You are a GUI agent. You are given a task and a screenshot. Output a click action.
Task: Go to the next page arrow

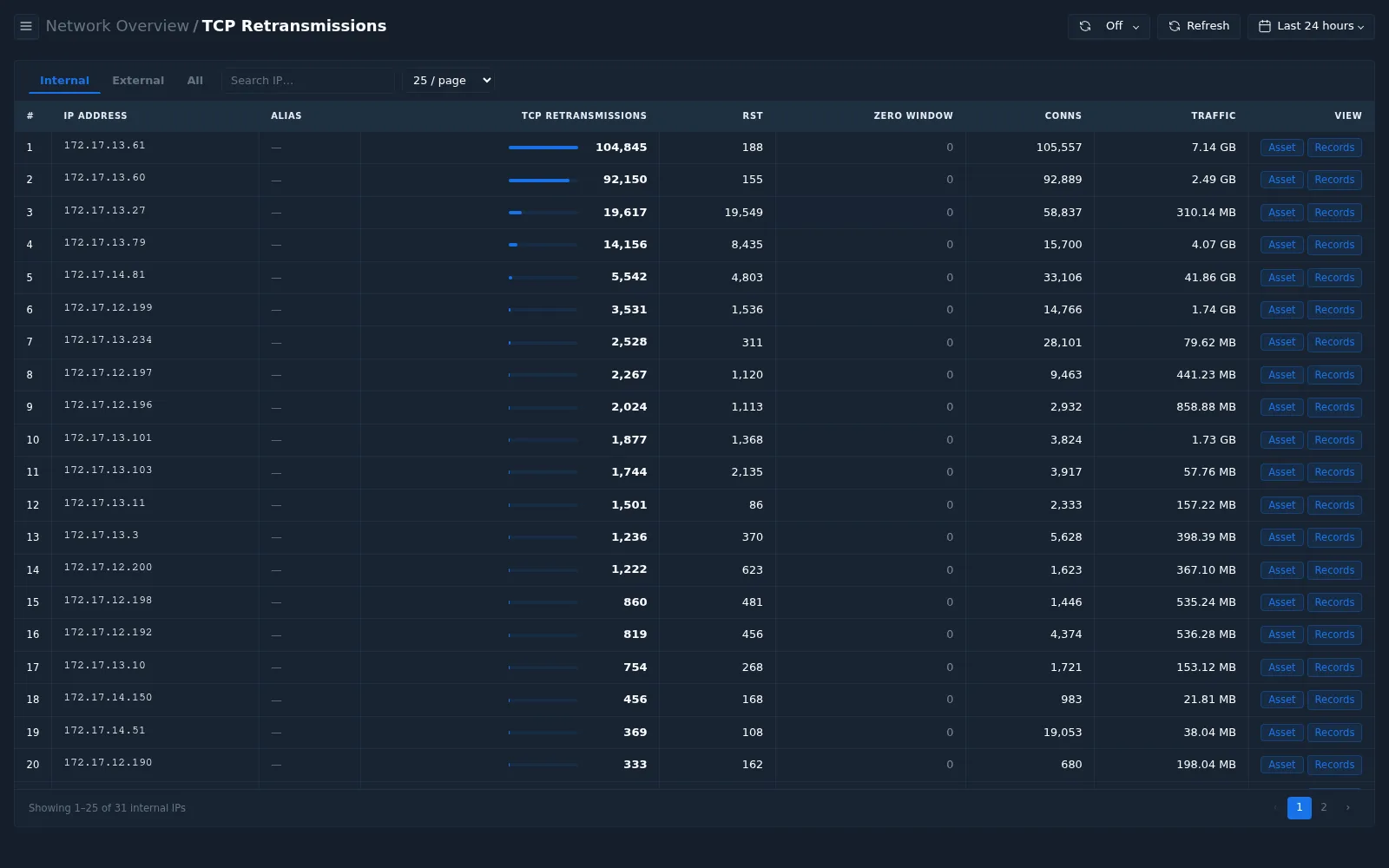1348,807
